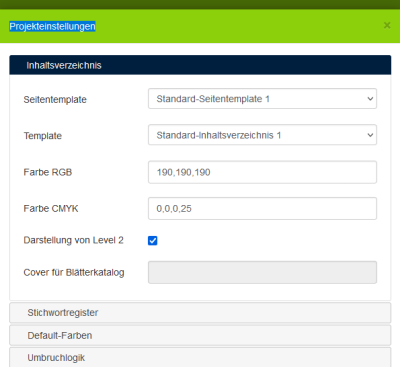Click the Template dropdown chevron

click(x=370, y=135)
